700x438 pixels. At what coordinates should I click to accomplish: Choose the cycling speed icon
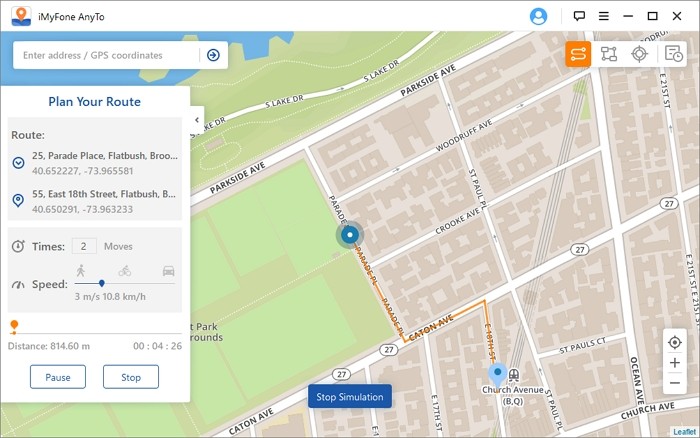pos(124,270)
